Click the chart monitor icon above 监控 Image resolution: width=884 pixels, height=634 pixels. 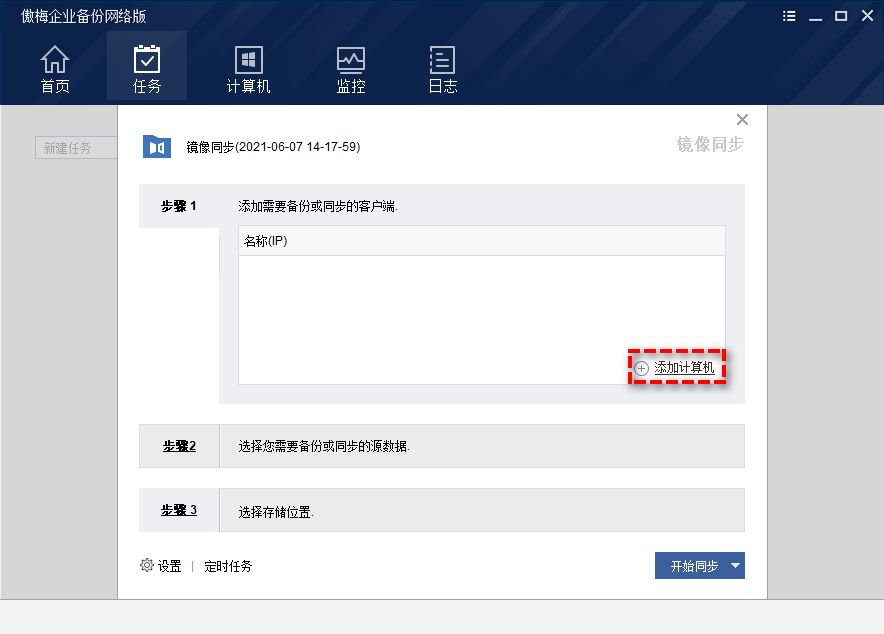pyautogui.click(x=351, y=60)
